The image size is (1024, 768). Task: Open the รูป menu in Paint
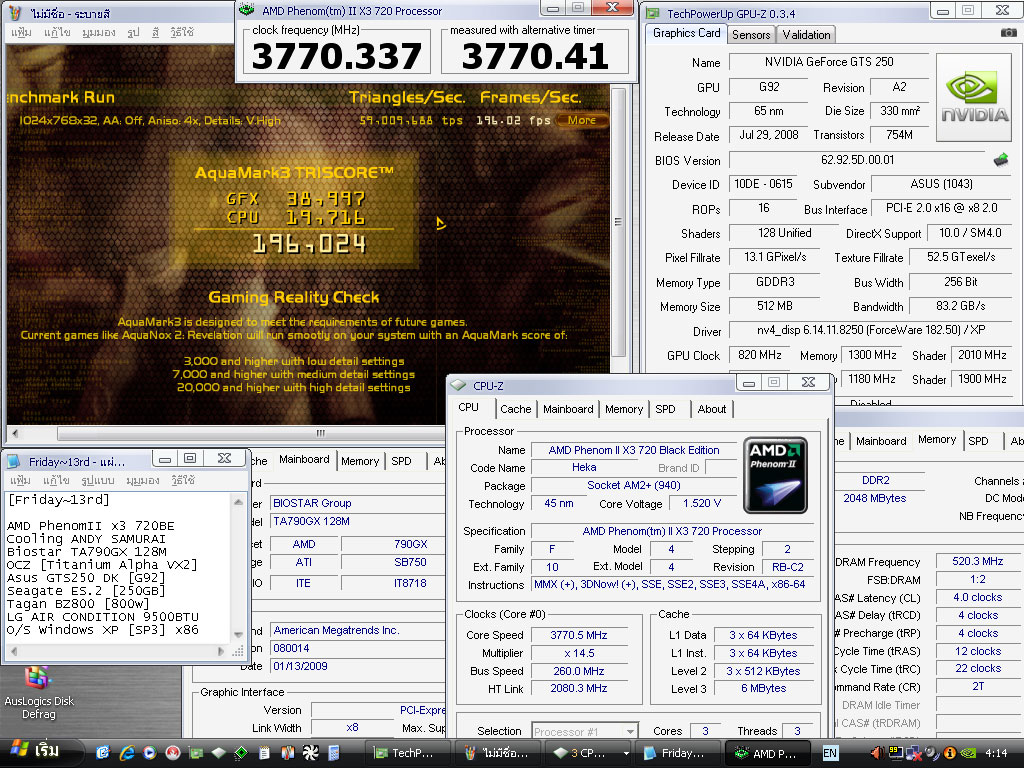tap(133, 32)
